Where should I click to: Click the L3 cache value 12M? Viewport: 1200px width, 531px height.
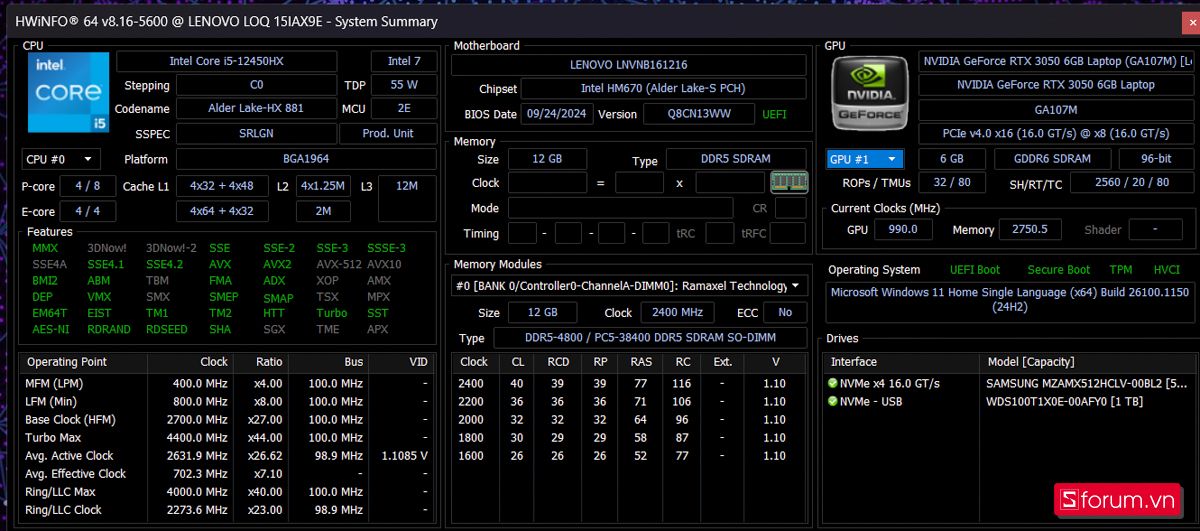point(407,186)
